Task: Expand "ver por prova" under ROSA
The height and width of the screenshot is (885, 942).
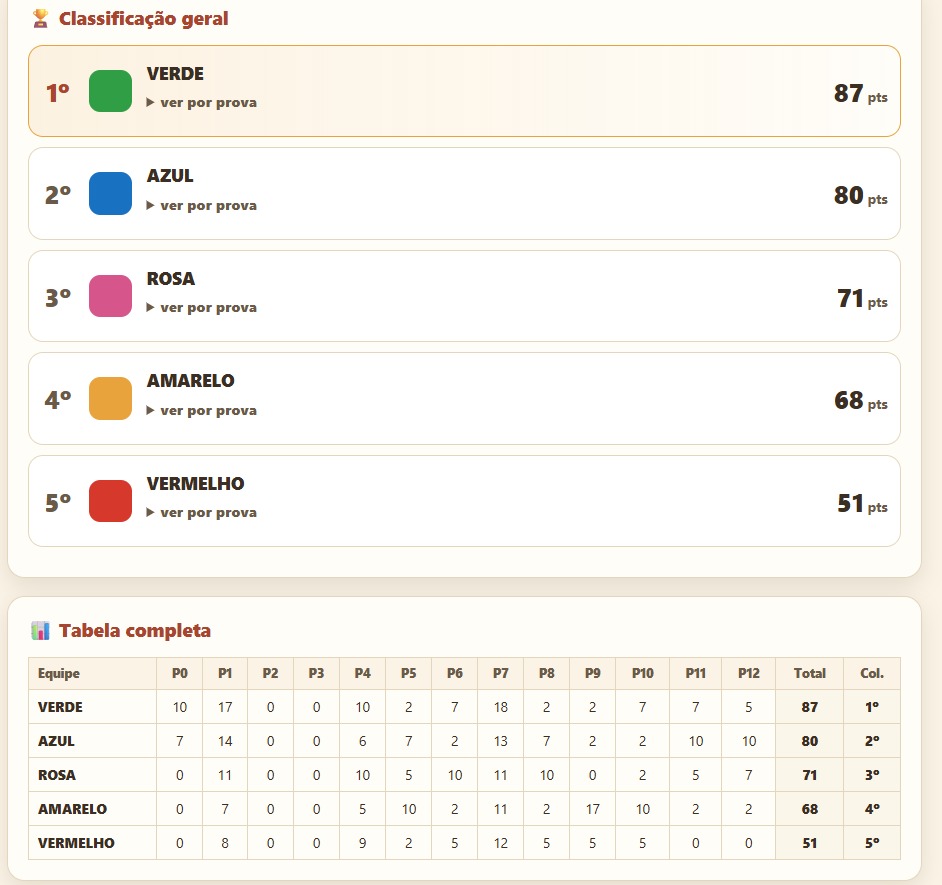Action: coord(202,308)
